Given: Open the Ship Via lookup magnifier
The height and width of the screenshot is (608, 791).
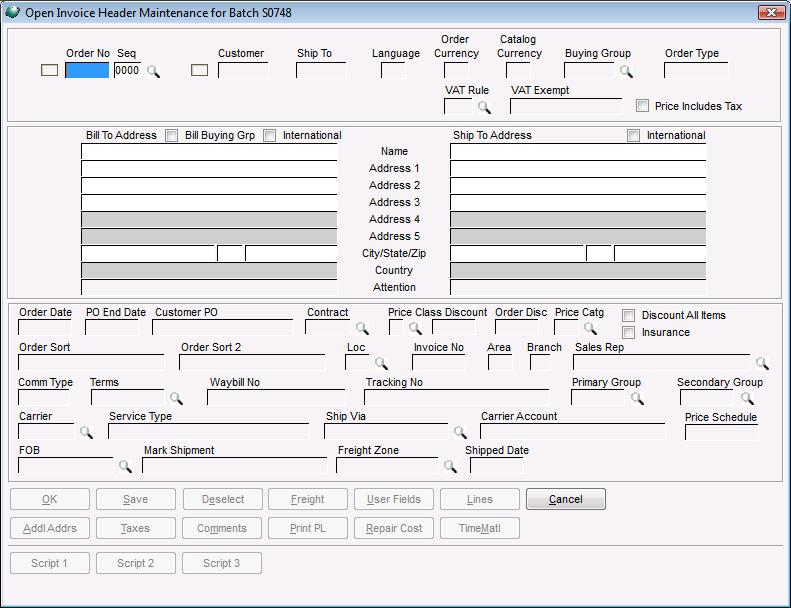Looking at the screenshot, I should point(460,432).
